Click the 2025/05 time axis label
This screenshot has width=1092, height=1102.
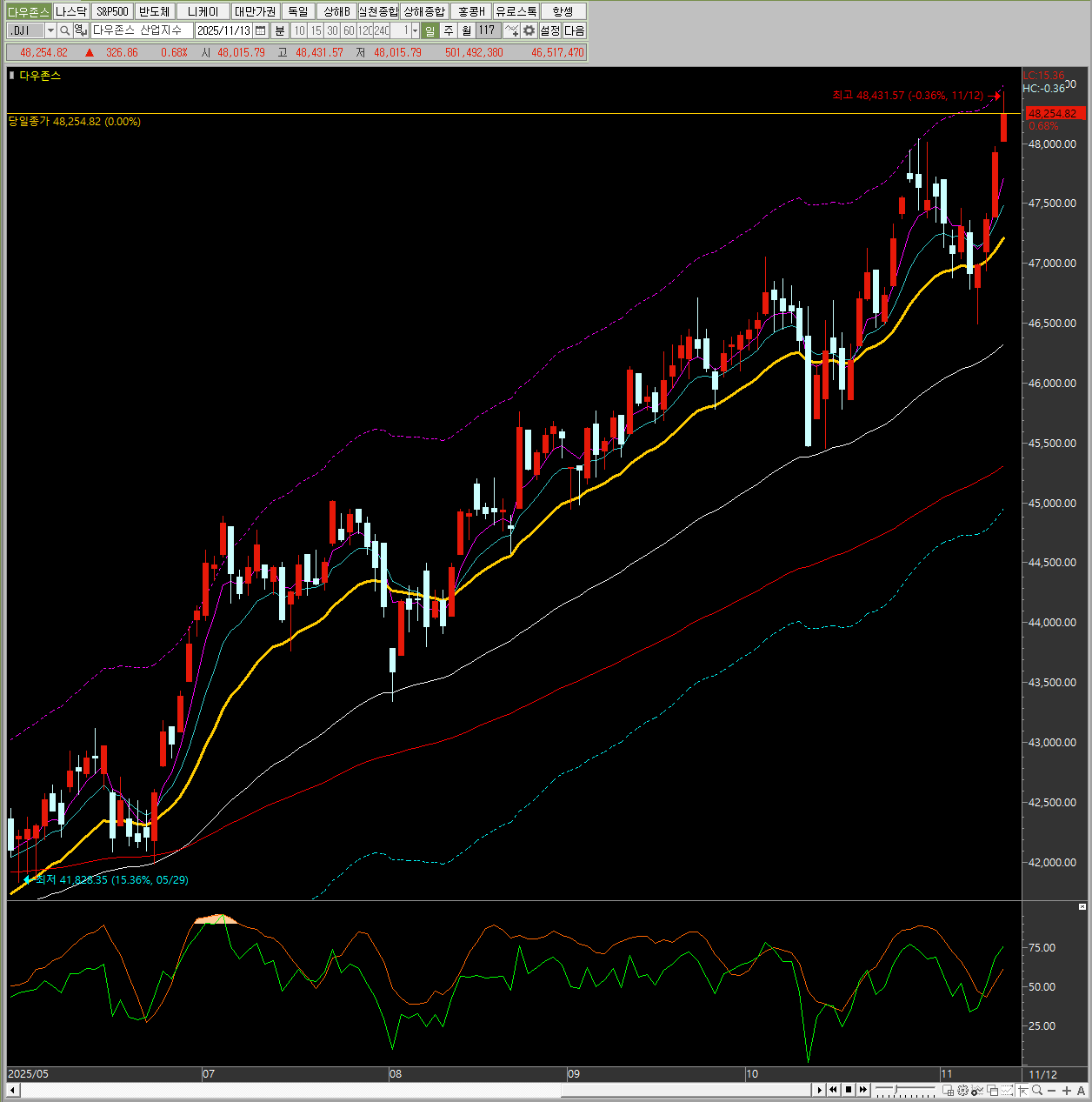pyautogui.click(x=29, y=1074)
